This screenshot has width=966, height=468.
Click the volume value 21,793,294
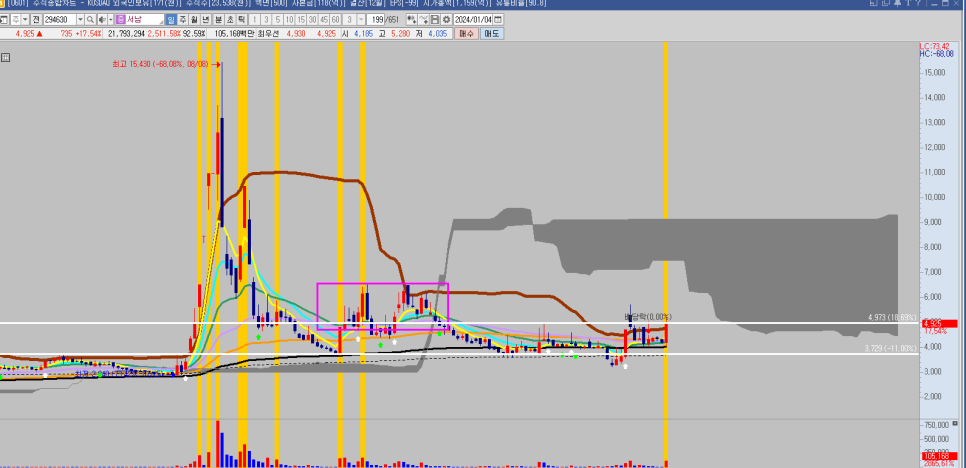(x=126, y=34)
